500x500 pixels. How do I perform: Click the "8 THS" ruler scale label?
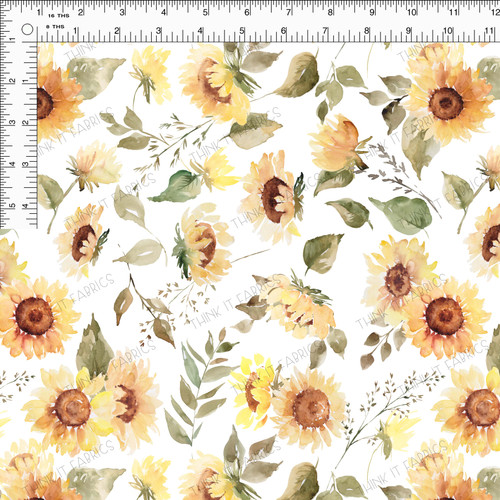(55, 27)
